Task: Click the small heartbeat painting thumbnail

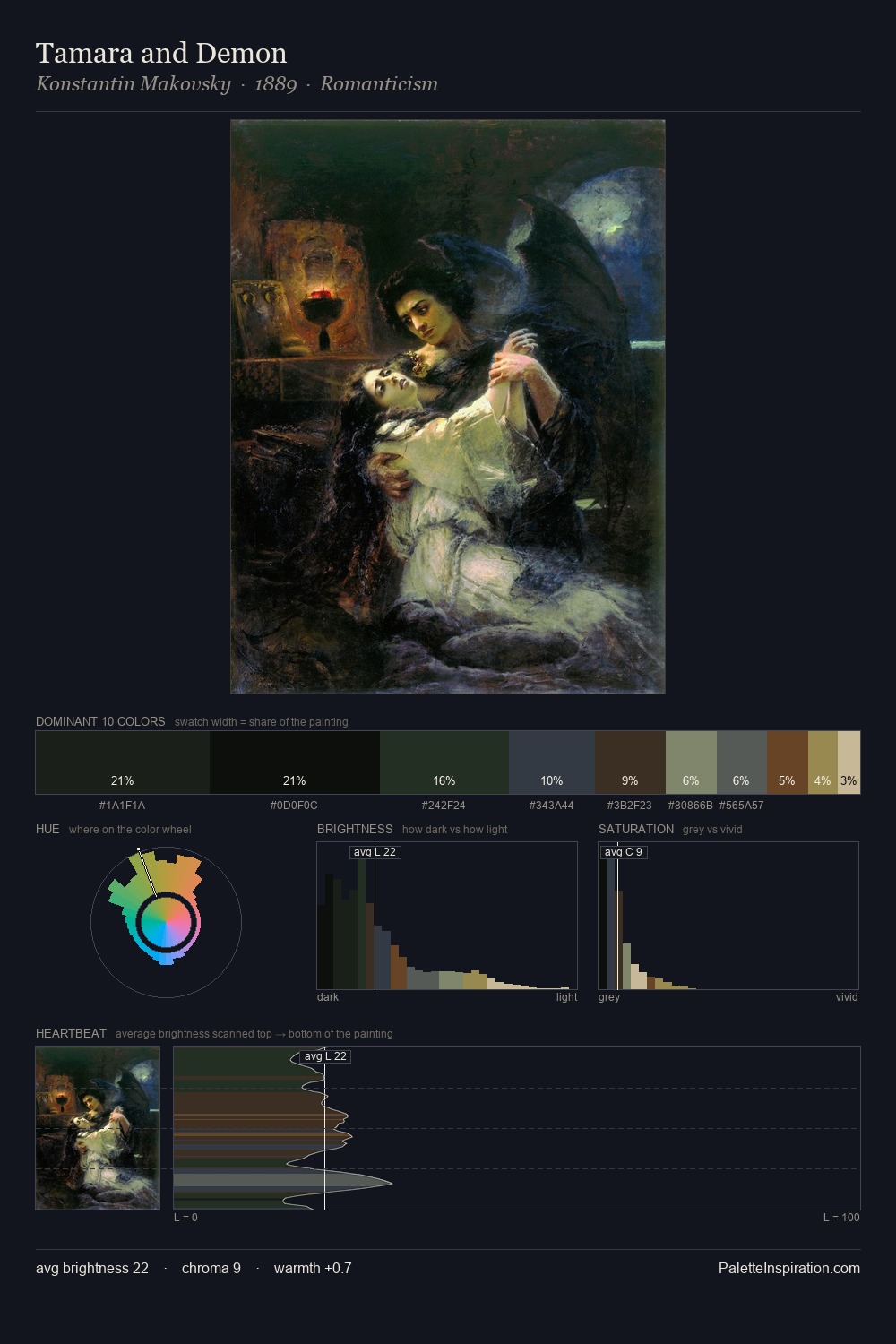Action: tap(98, 1128)
